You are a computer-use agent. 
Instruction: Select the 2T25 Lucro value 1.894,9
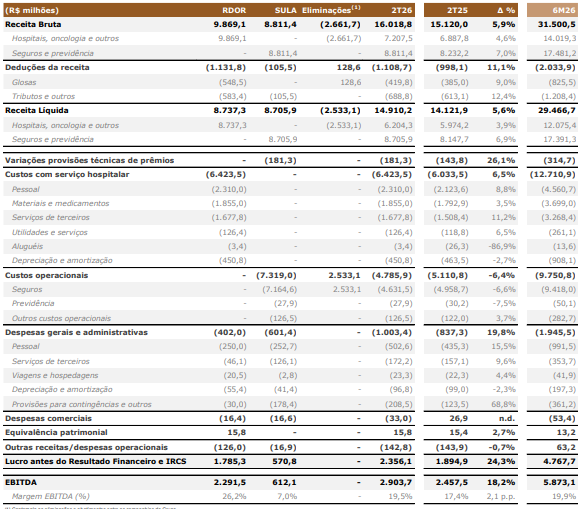452,462
